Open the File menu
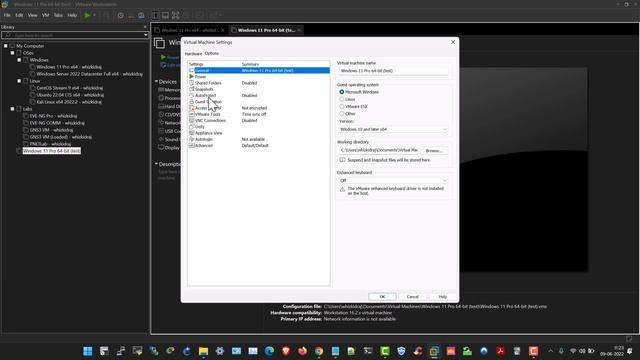 pos(7,15)
